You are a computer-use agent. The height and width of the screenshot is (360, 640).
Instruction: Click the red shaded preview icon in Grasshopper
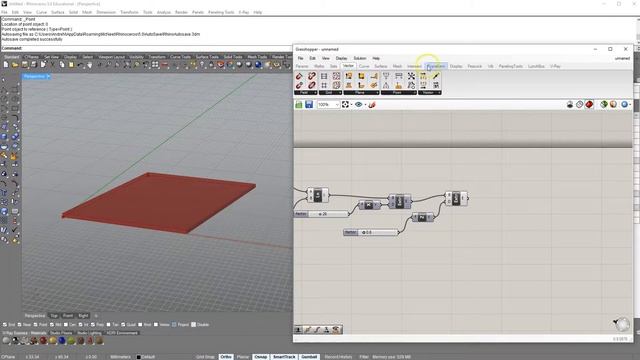pos(589,105)
